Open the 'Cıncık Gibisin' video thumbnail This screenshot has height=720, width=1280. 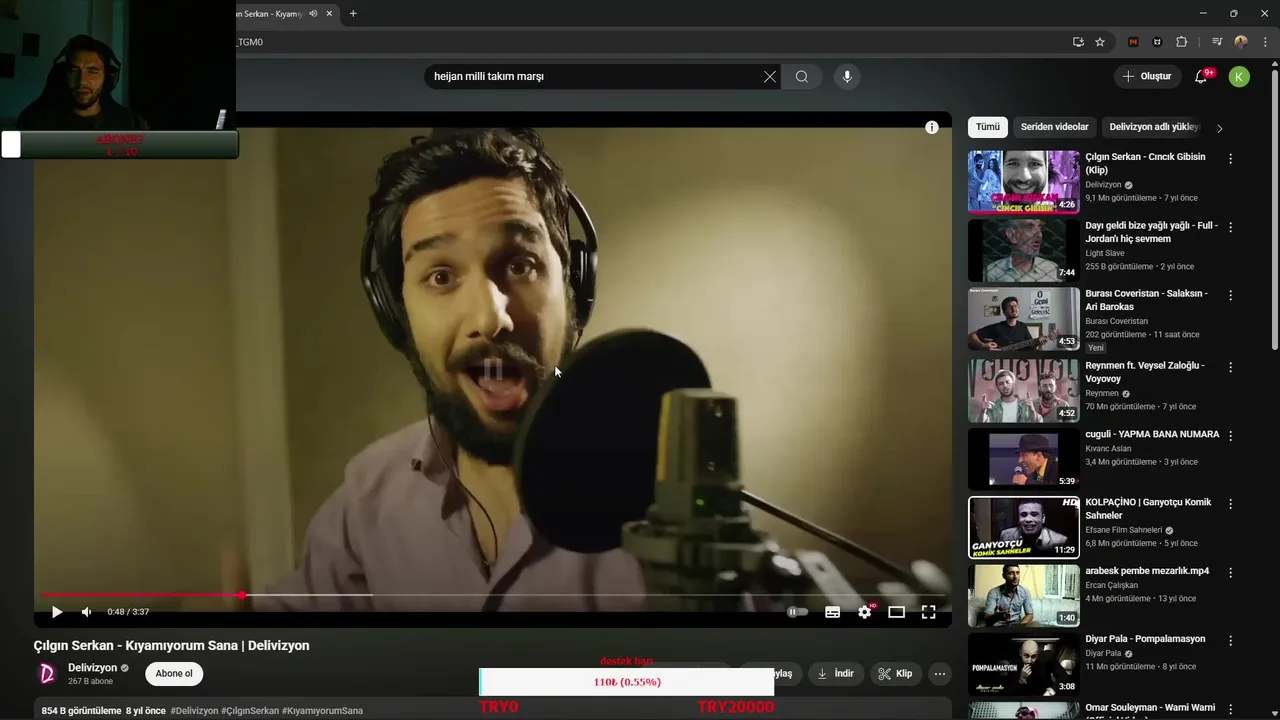tap(1024, 182)
